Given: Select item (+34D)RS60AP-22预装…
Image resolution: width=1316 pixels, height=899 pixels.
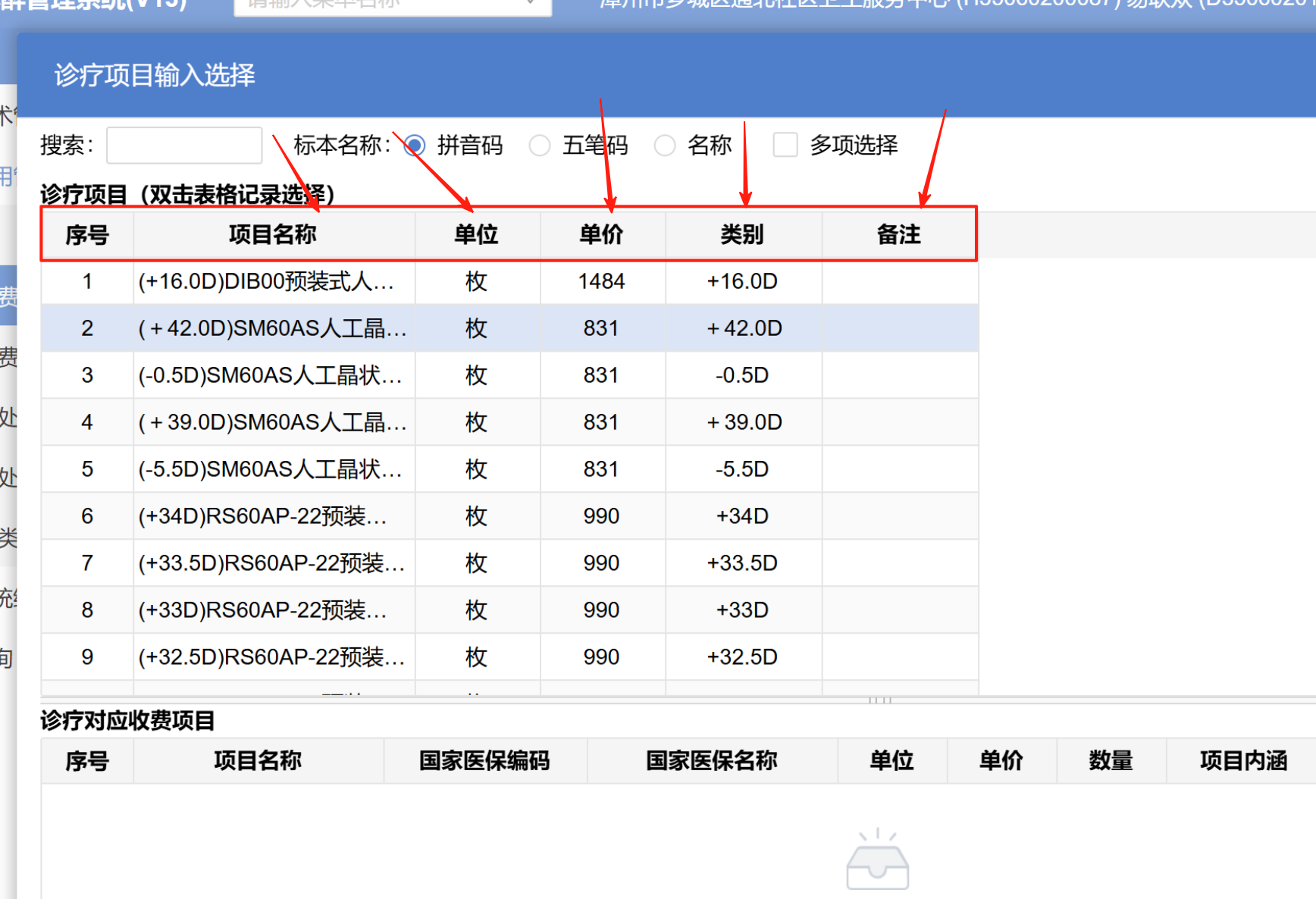Looking at the screenshot, I should click(x=274, y=517).
